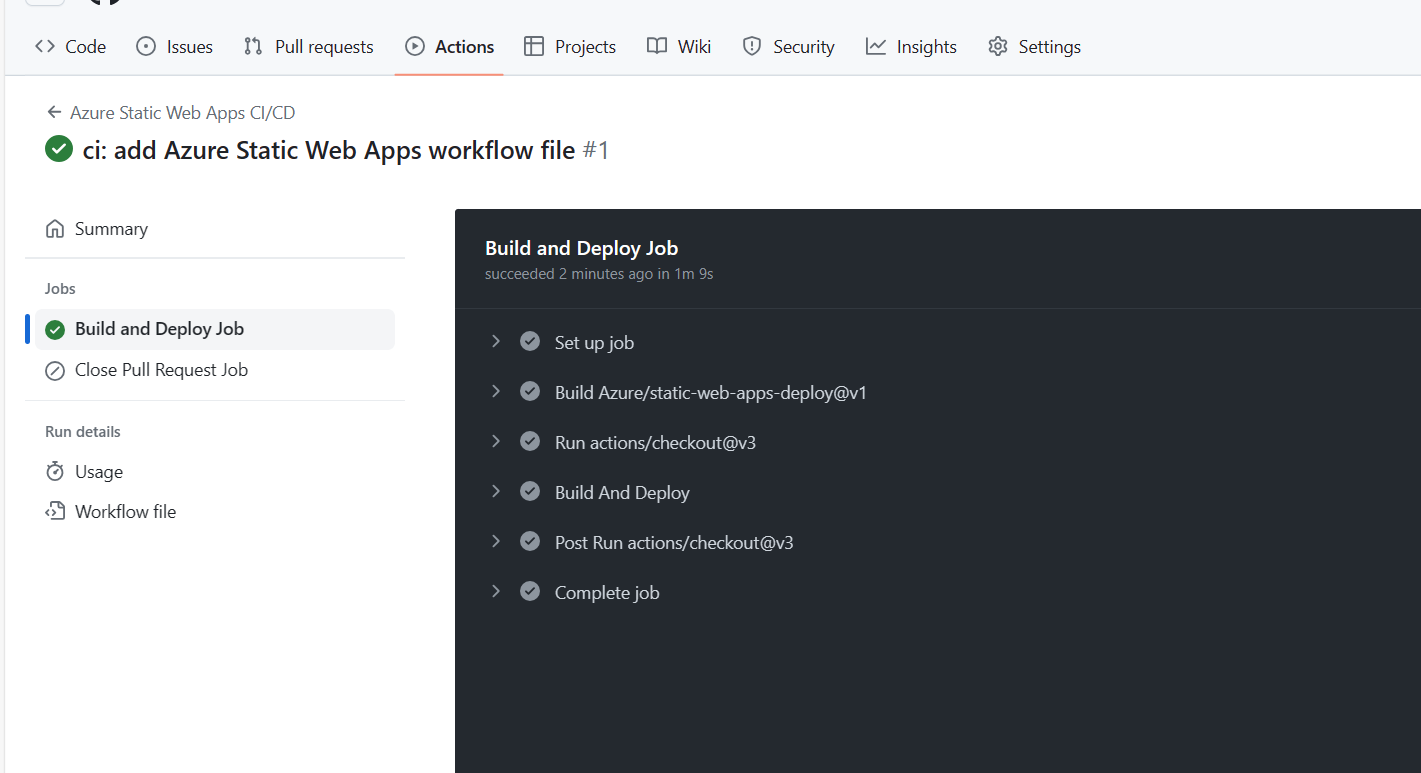Go to Pull requests tab
This screenshot has height=773, width=1421.
click(308, 46)
